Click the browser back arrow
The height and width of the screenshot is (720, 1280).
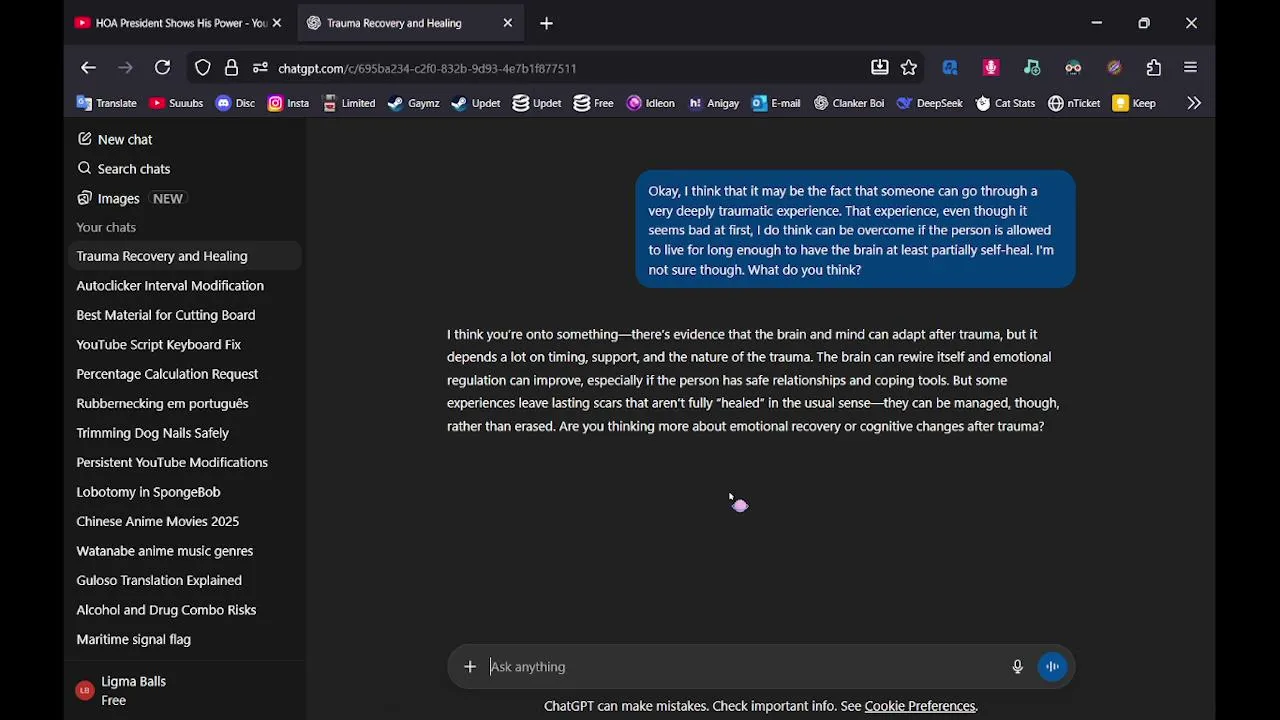(x=88, y=68)
